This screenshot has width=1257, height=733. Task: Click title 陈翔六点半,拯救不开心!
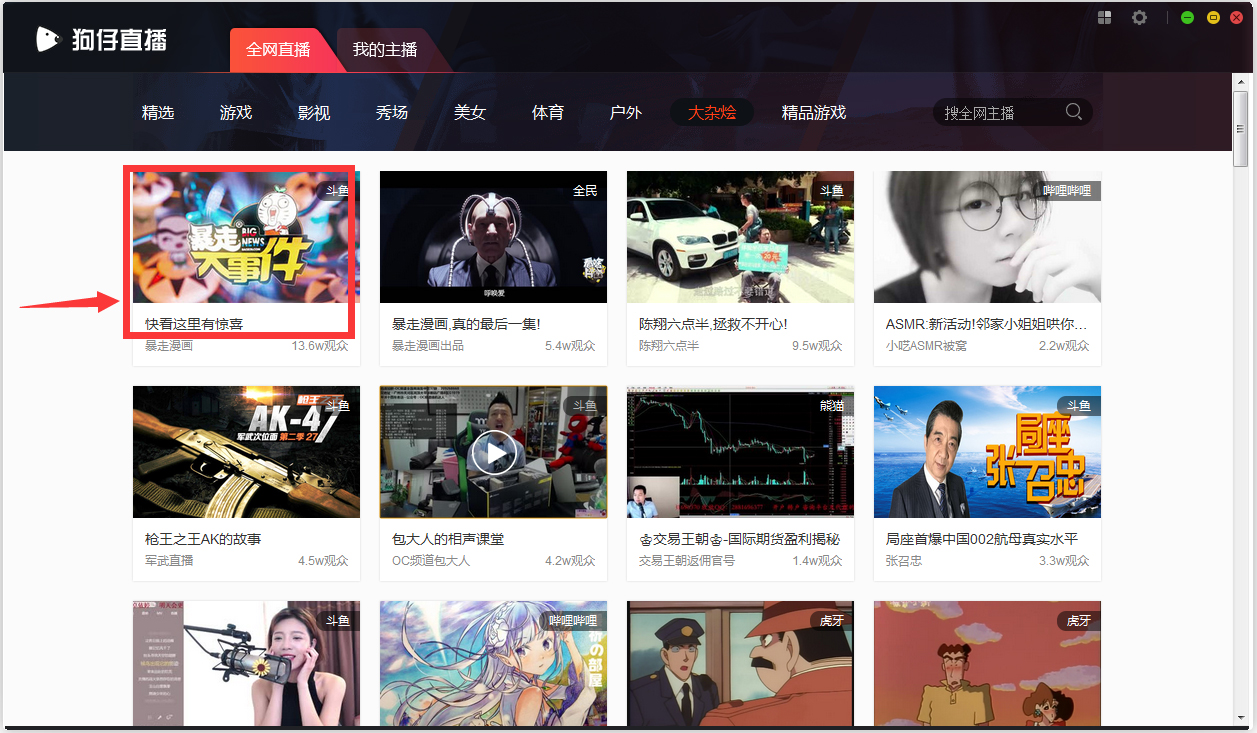tap(713, 324)
